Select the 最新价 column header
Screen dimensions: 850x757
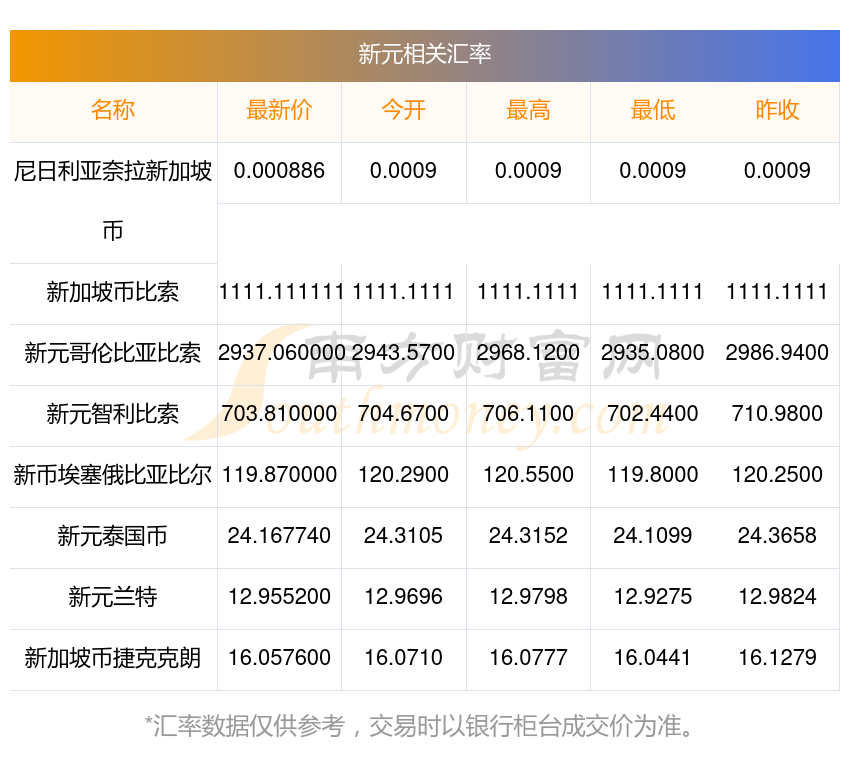(x=279, y=111)
